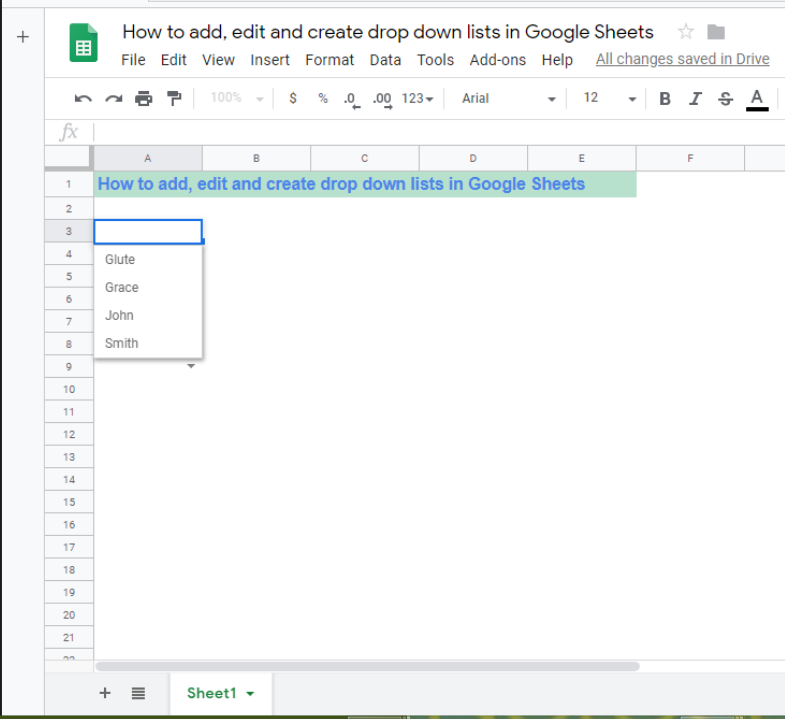The height and width of the screenshot is (721, 791).
Task: Open the View menu
Action: pos(218,60)
